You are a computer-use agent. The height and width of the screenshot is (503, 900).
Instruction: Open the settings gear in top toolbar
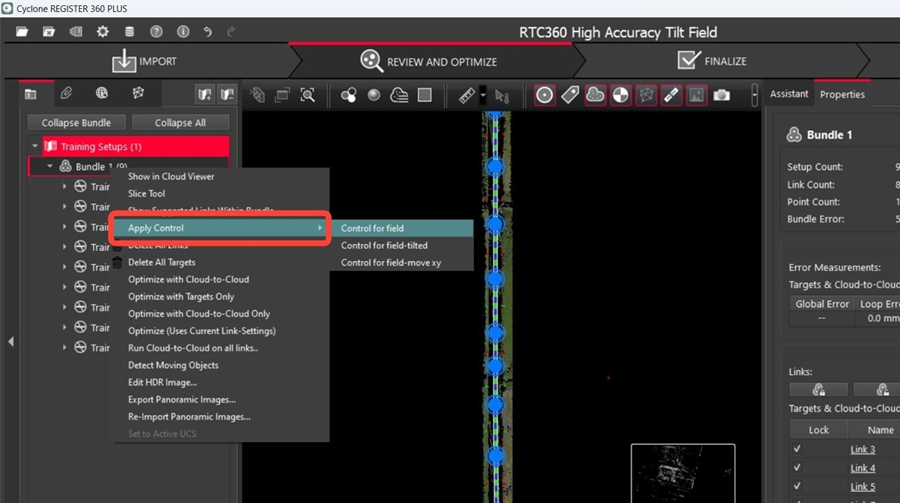[x=102, y=32]
